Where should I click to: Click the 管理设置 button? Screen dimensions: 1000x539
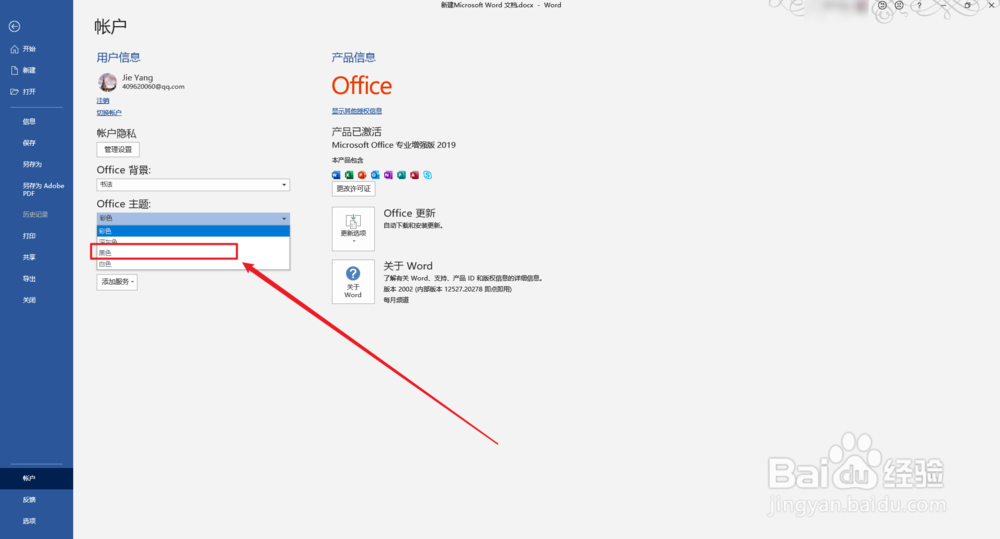[x=118, y=149]
